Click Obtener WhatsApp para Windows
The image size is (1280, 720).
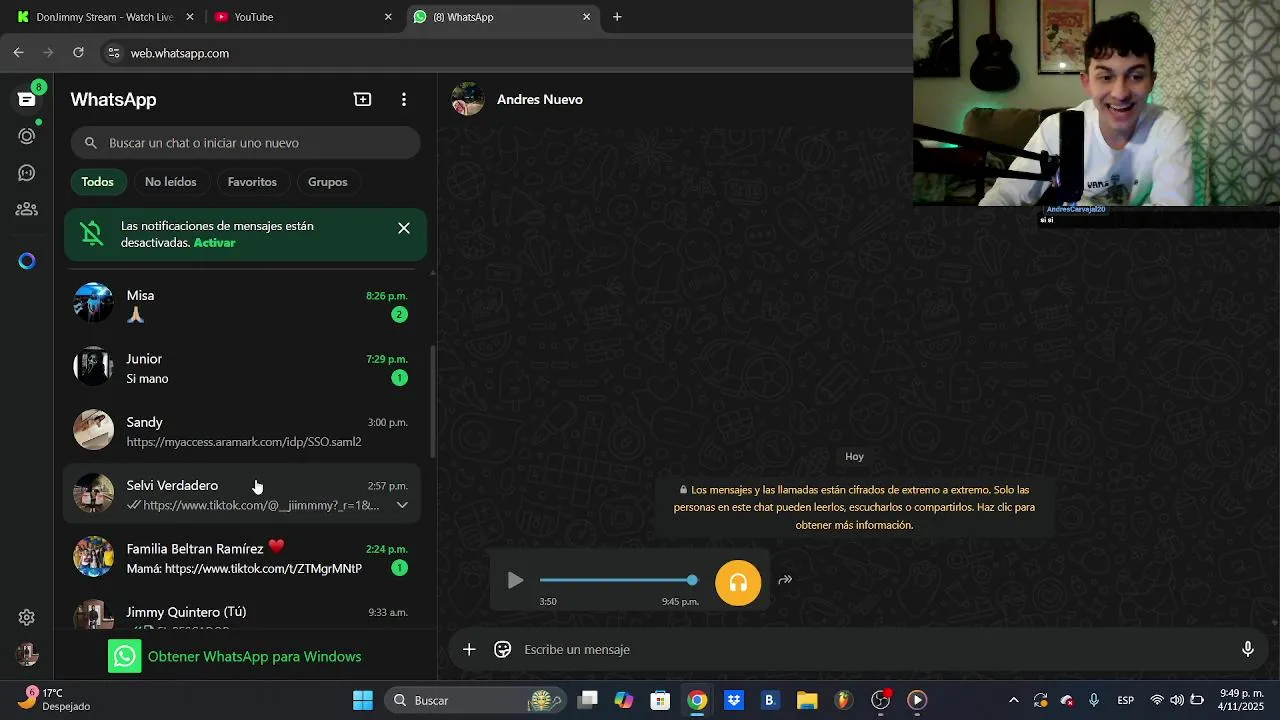tap(235, 656)
